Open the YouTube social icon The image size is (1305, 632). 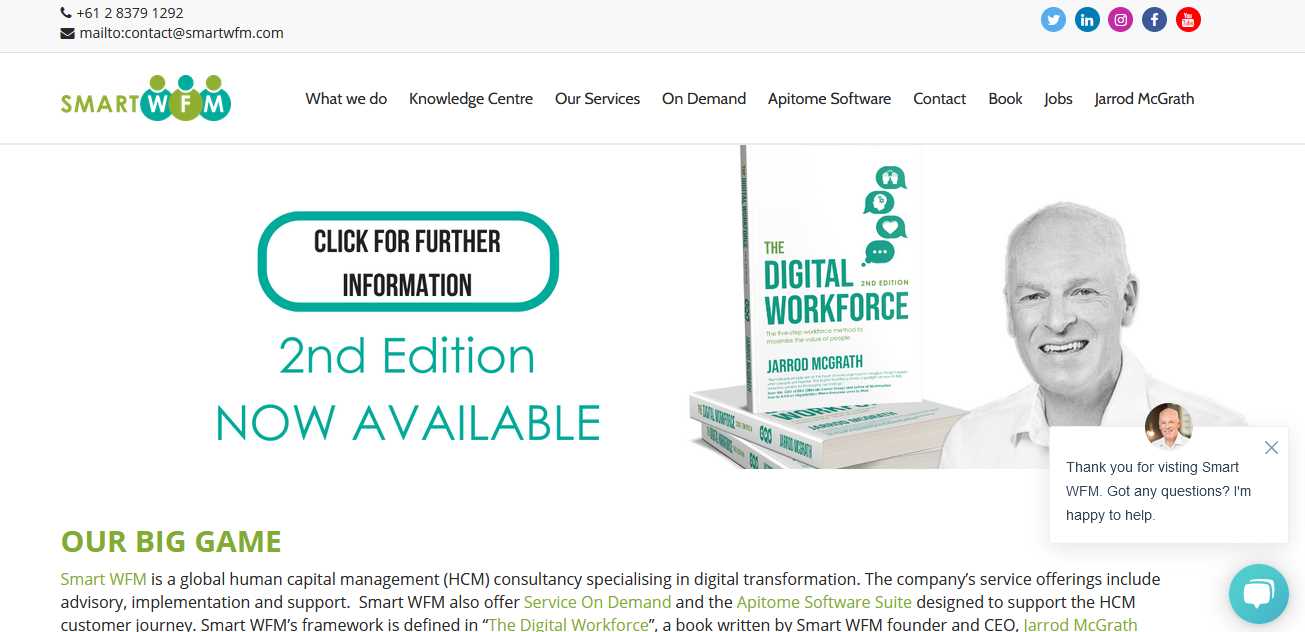1188,20
